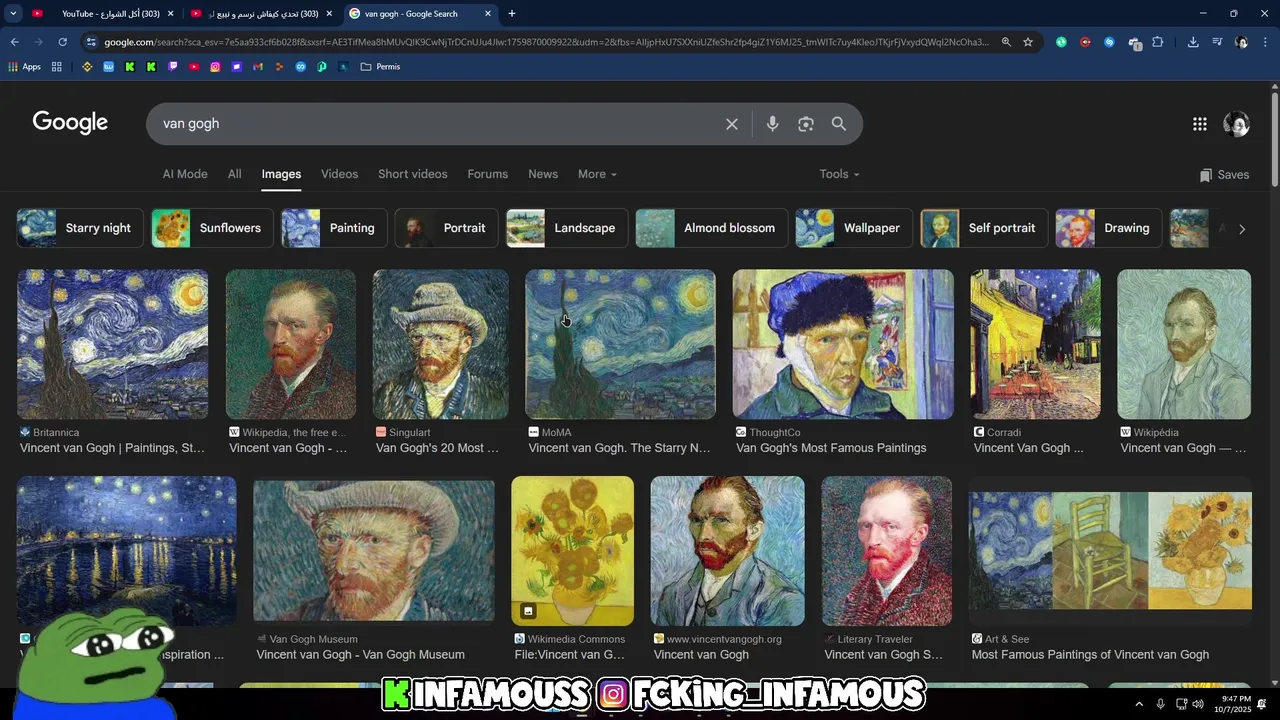Viewport: 1280px width, 720px height.
Task: Click the taskbar microphone icon
Action: coord(1160,704)
